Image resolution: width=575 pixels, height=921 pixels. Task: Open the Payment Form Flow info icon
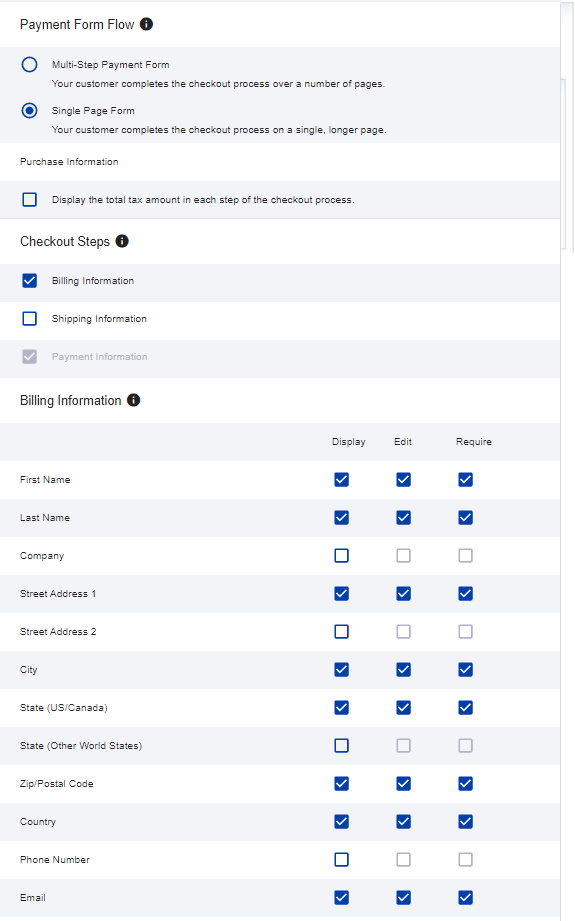tap(146, 24)
